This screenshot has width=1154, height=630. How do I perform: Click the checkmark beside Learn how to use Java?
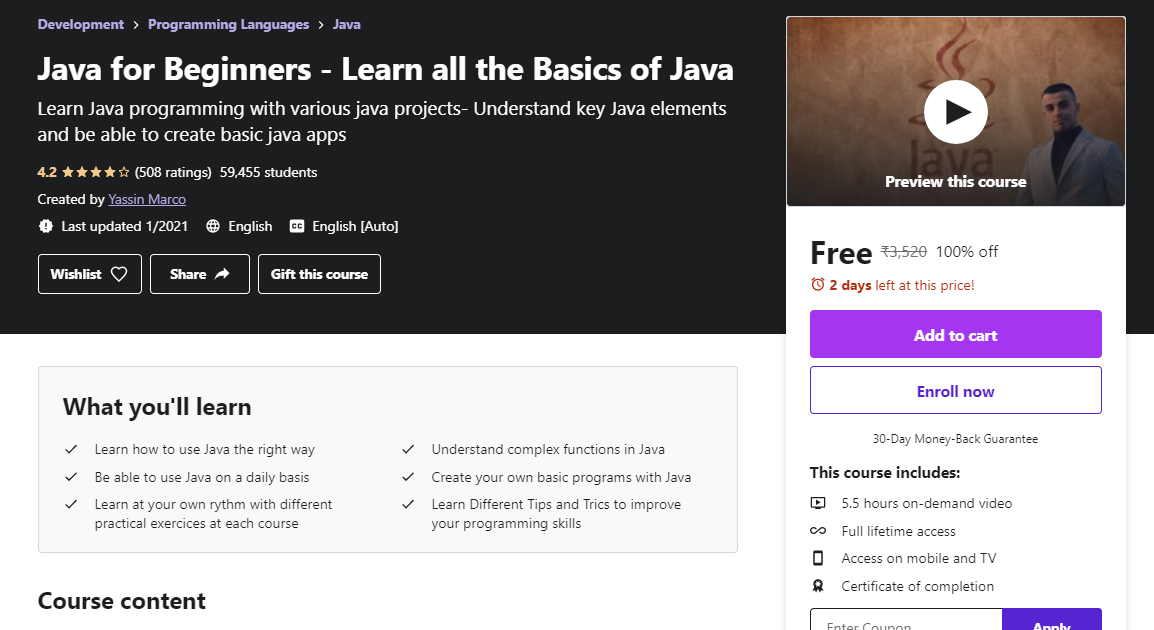coord(71,449)
